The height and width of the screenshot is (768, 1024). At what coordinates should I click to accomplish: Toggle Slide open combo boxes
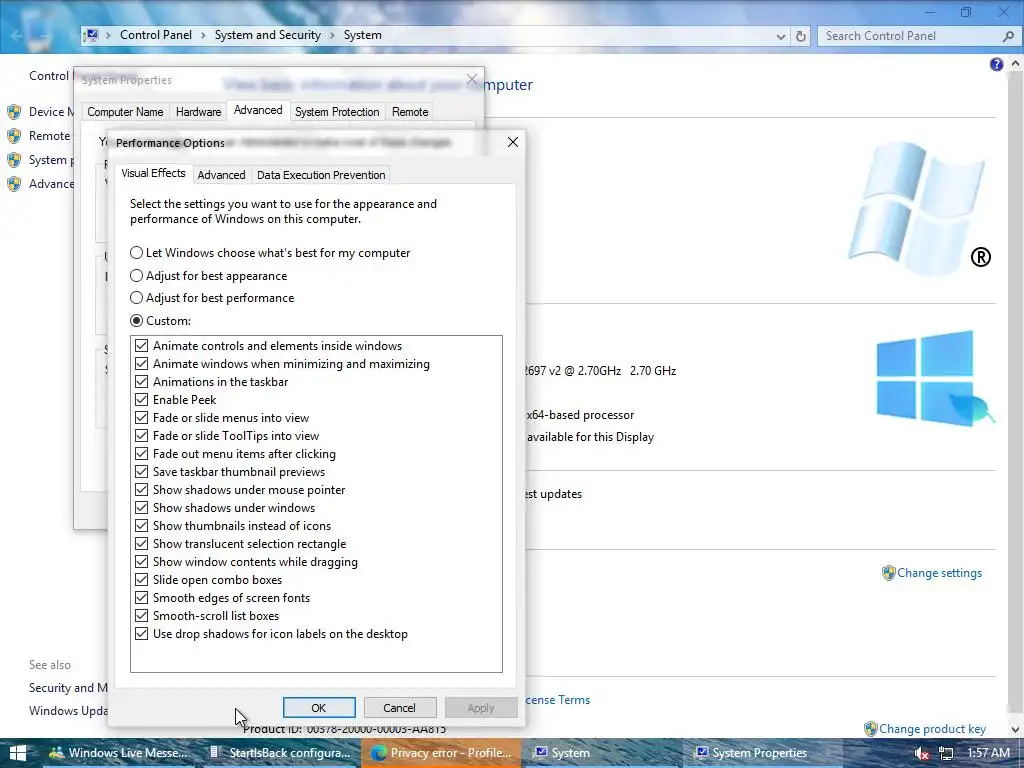click(141, 579)
